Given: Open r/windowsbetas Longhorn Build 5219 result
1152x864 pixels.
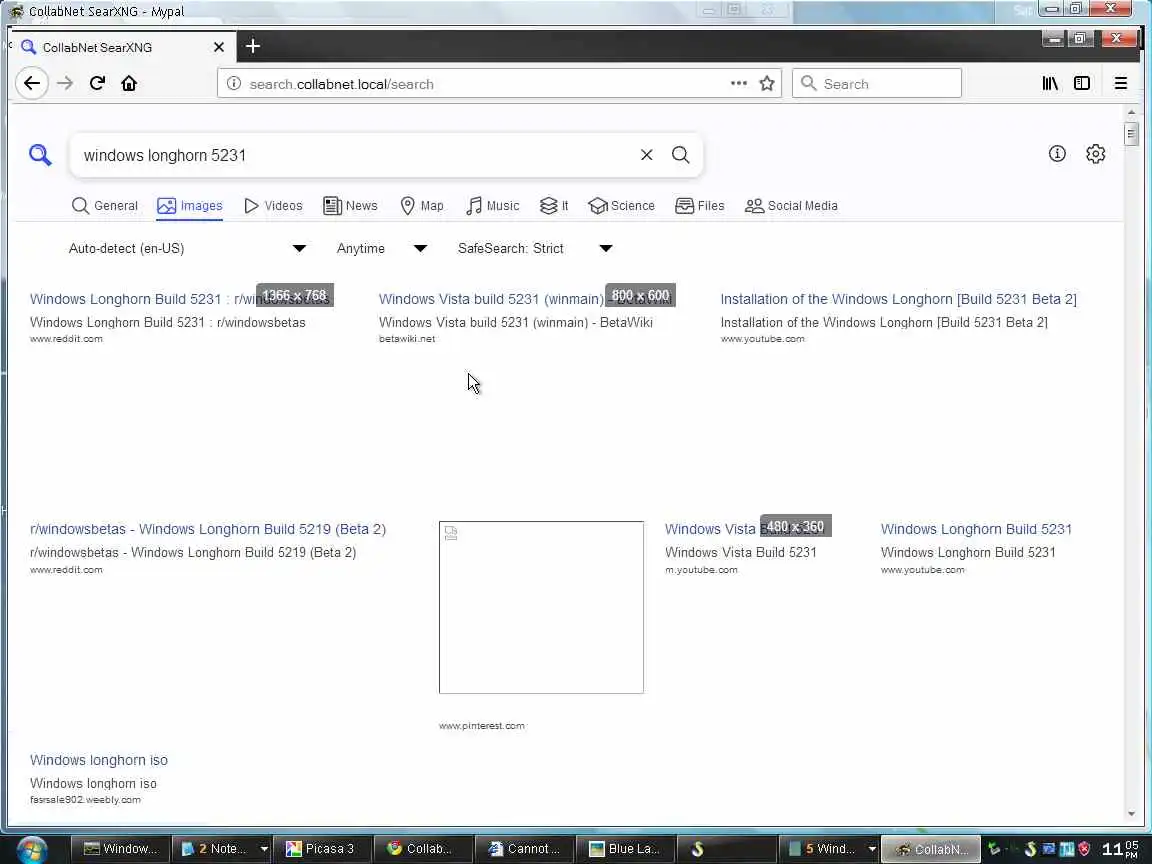Looking at the screenshot, I should [x=208, y=529].
